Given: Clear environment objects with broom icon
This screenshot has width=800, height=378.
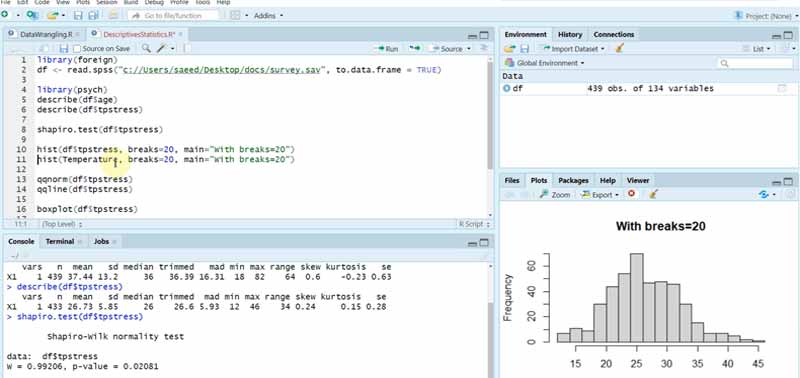Looking at the screenshot, I should click(x=620, y=48).
